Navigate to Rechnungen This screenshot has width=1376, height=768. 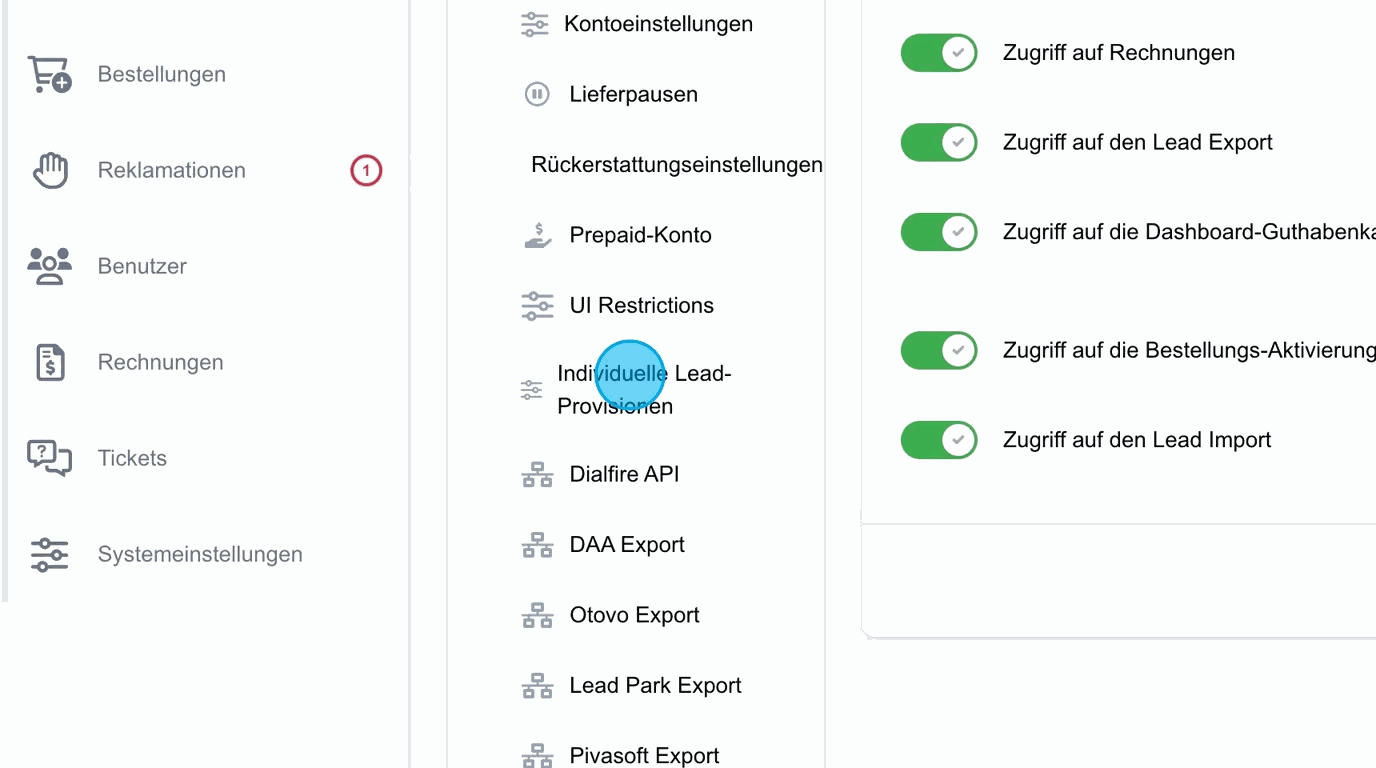click(x=160, y=362)
